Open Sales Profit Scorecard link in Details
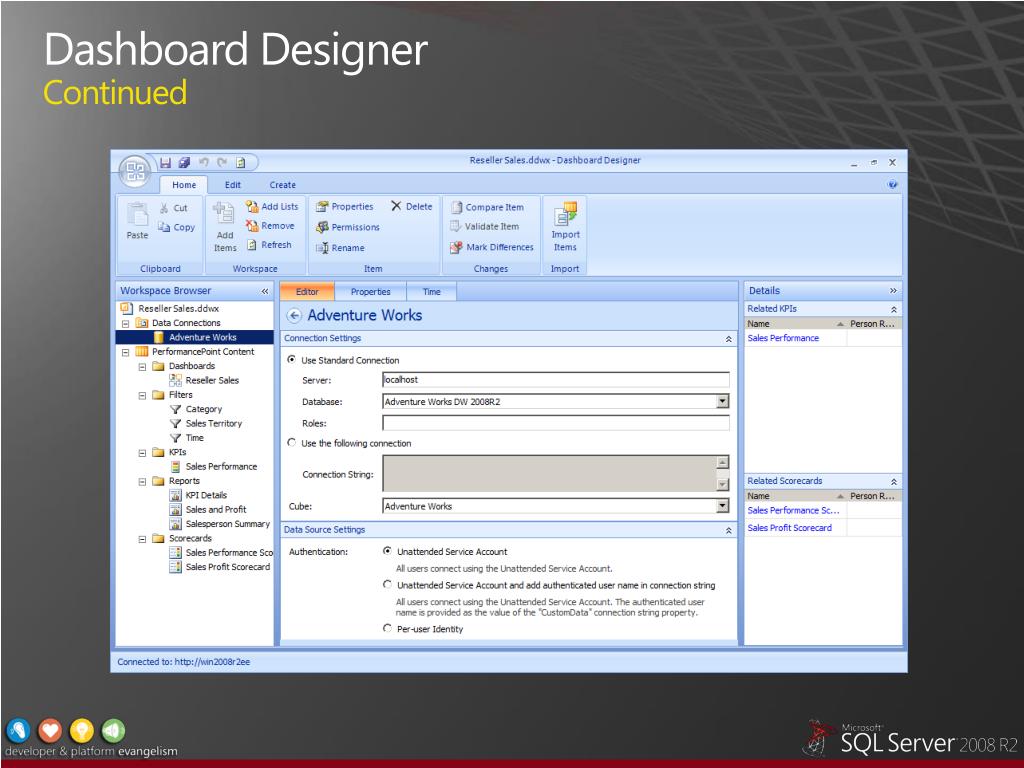The height and width of the screenshot is (768, 1024). [790, 528]
